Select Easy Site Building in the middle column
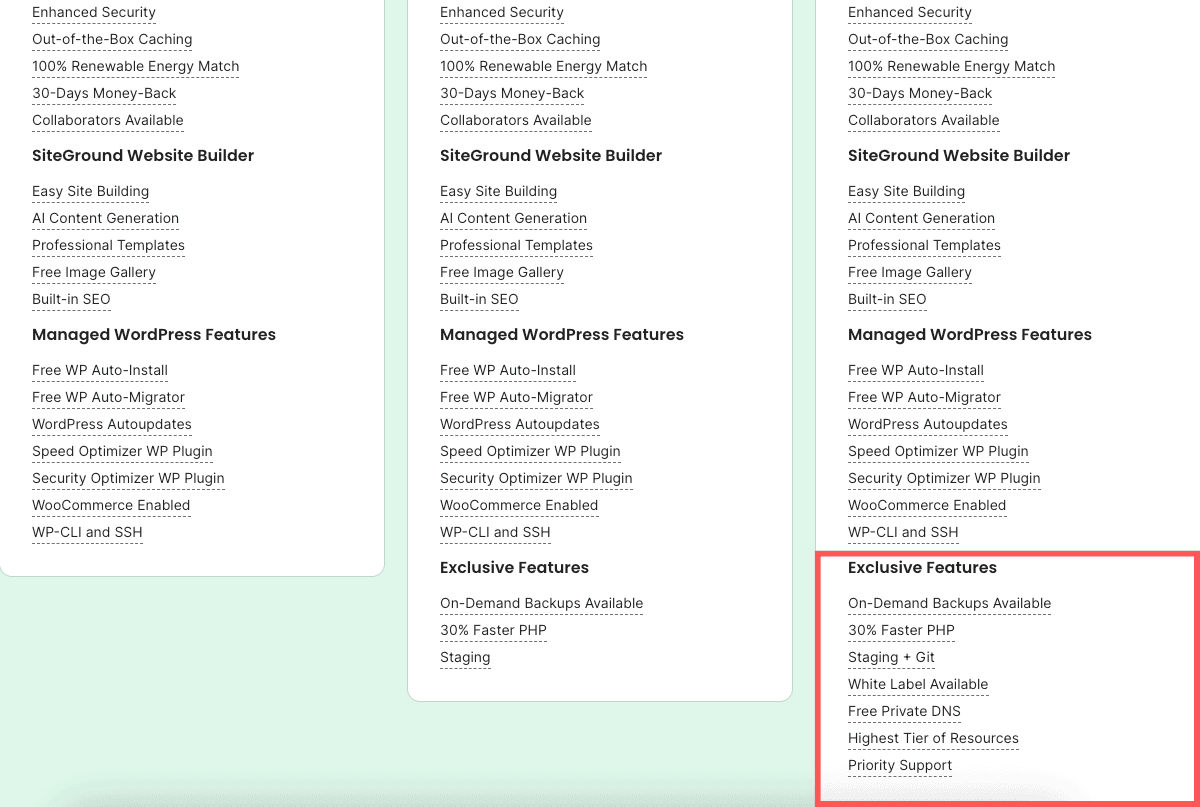This screenshot has width=1200, height=807. 498,192
